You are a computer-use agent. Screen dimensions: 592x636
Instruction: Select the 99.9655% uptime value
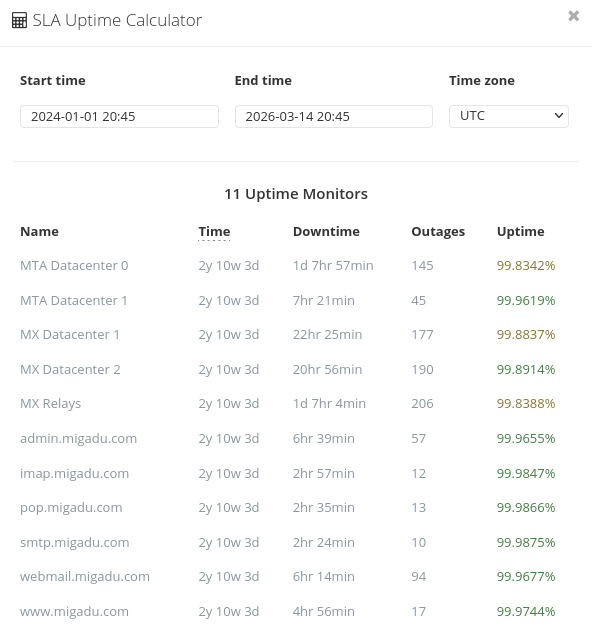(x=526, y=438)
